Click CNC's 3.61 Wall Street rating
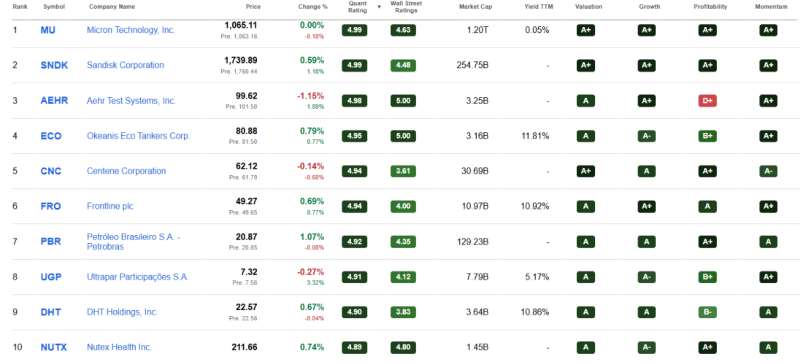Viewport: 800px width, 364px height. (403, 171)
